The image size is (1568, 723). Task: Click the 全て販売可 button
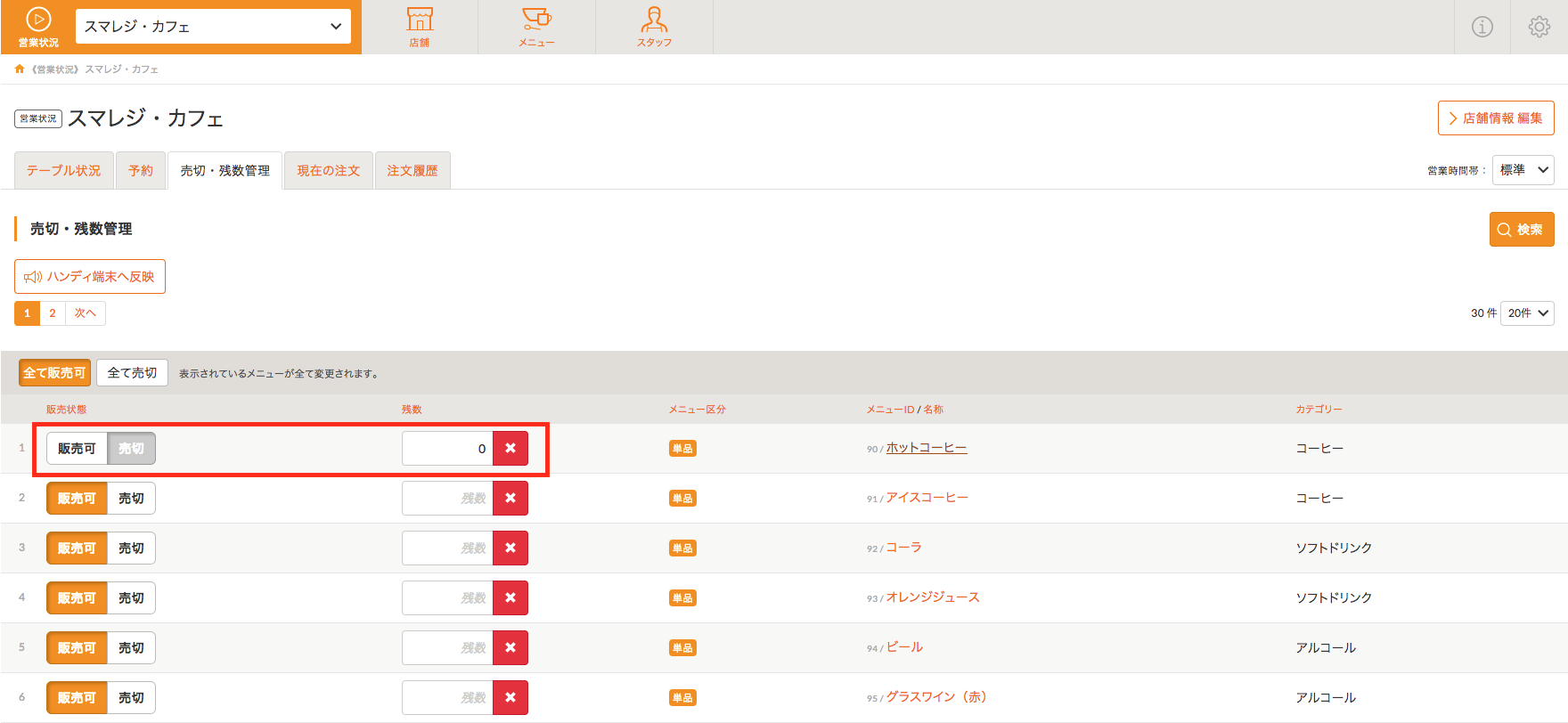54,373
